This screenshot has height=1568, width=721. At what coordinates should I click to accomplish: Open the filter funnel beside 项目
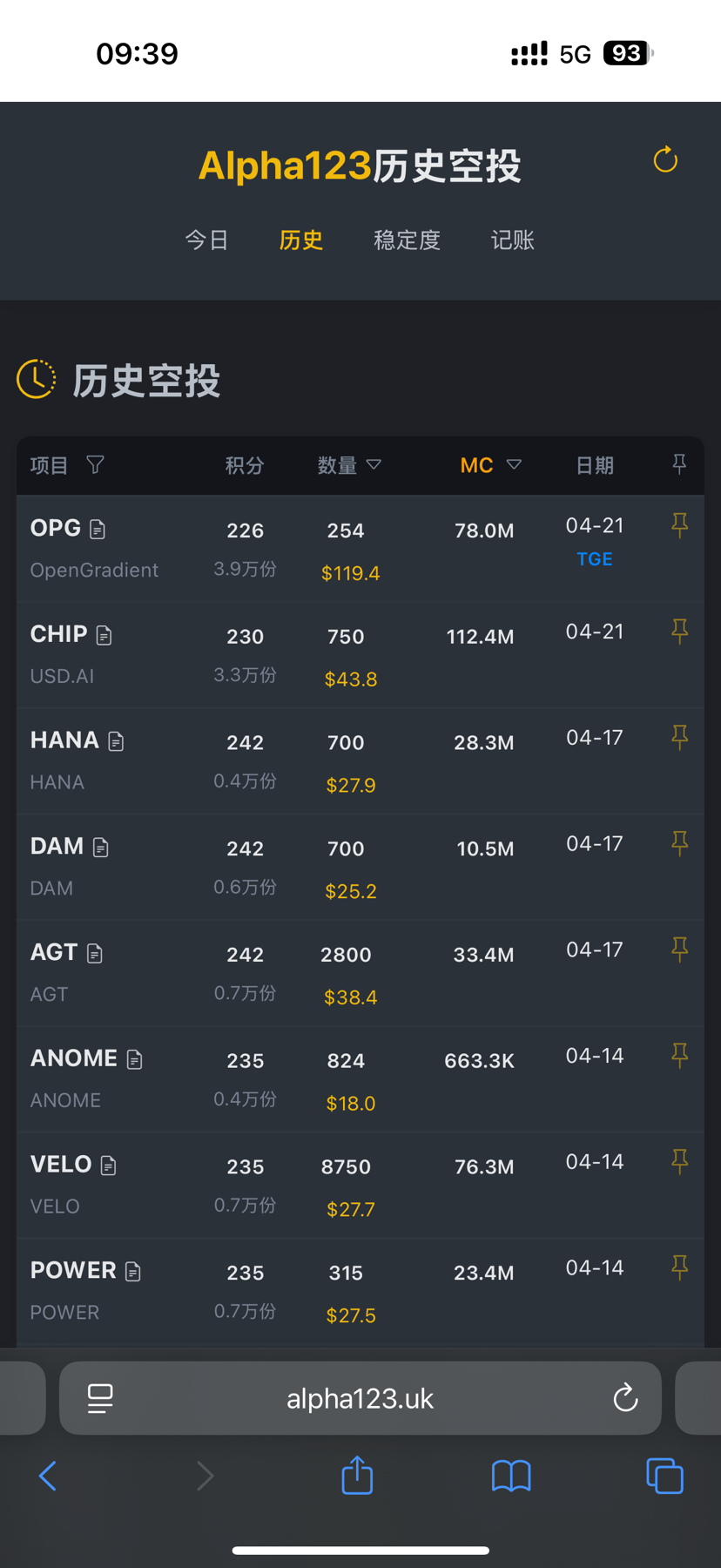coord(96,465)
